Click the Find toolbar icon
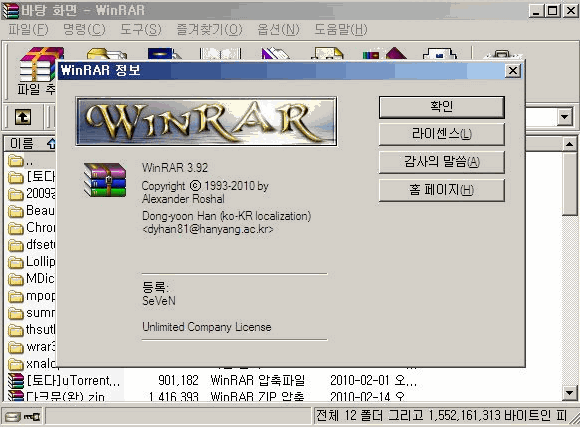 point(327,54)
